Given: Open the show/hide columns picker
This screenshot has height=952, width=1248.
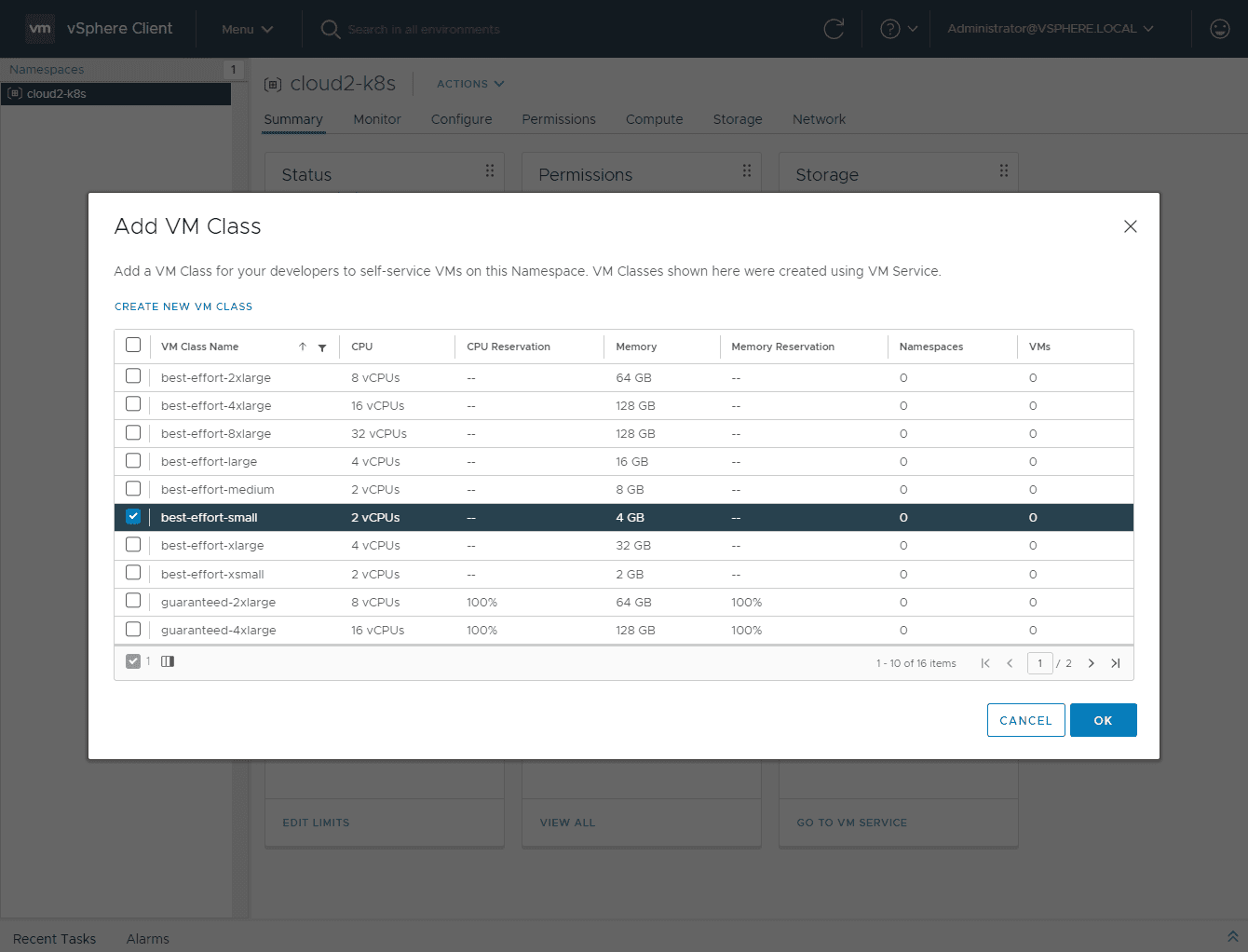Looking at the screenshot, I should [168, 661].
